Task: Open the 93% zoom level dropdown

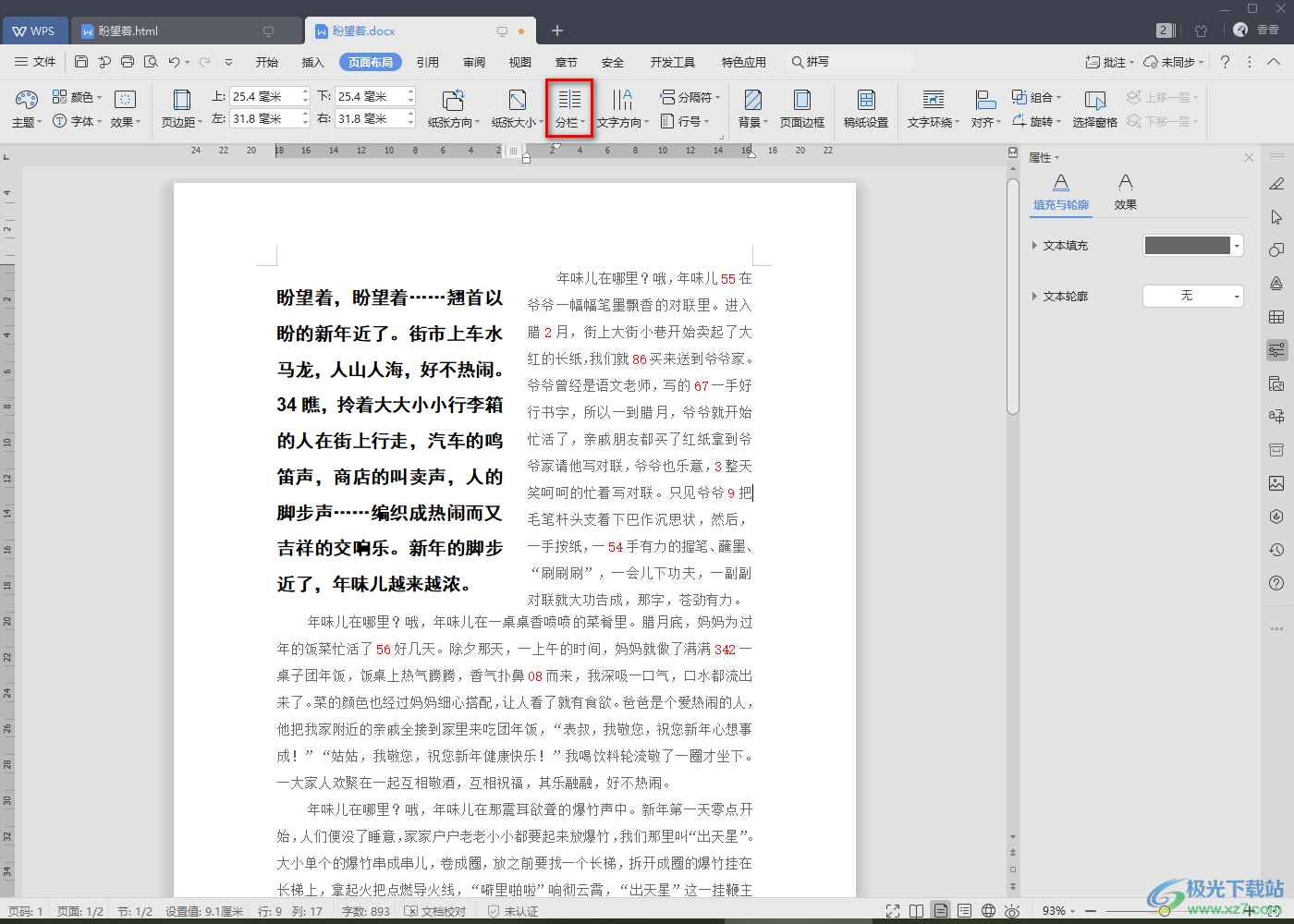Action: click(x=1058, y=911)
